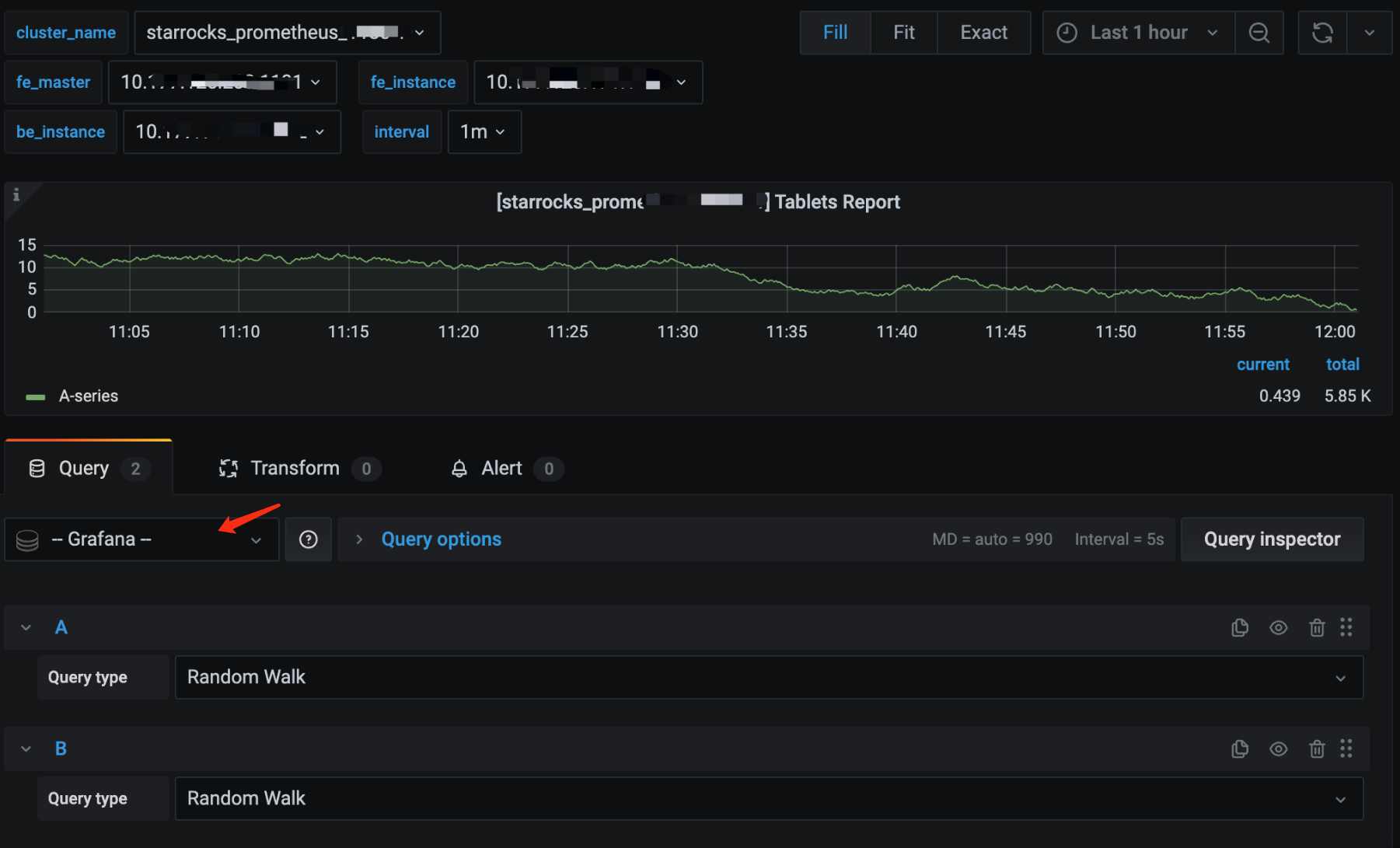The image size is (1400, 848).
Task: Click the drag handle icon on query B
Action: (1346, 749)
